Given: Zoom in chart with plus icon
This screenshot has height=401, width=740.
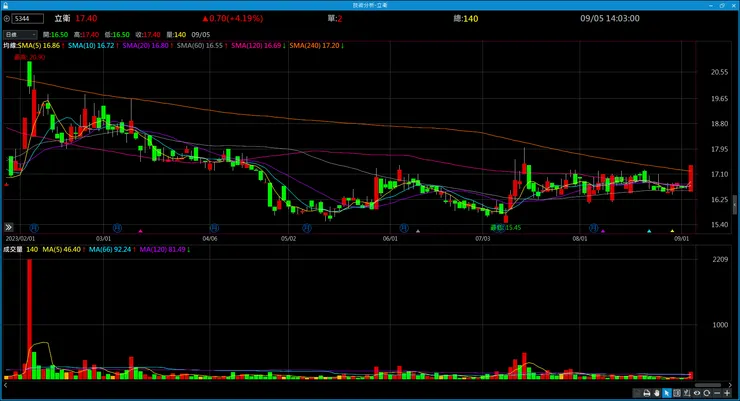Looking at the screenshot, I should click(727, 393).
